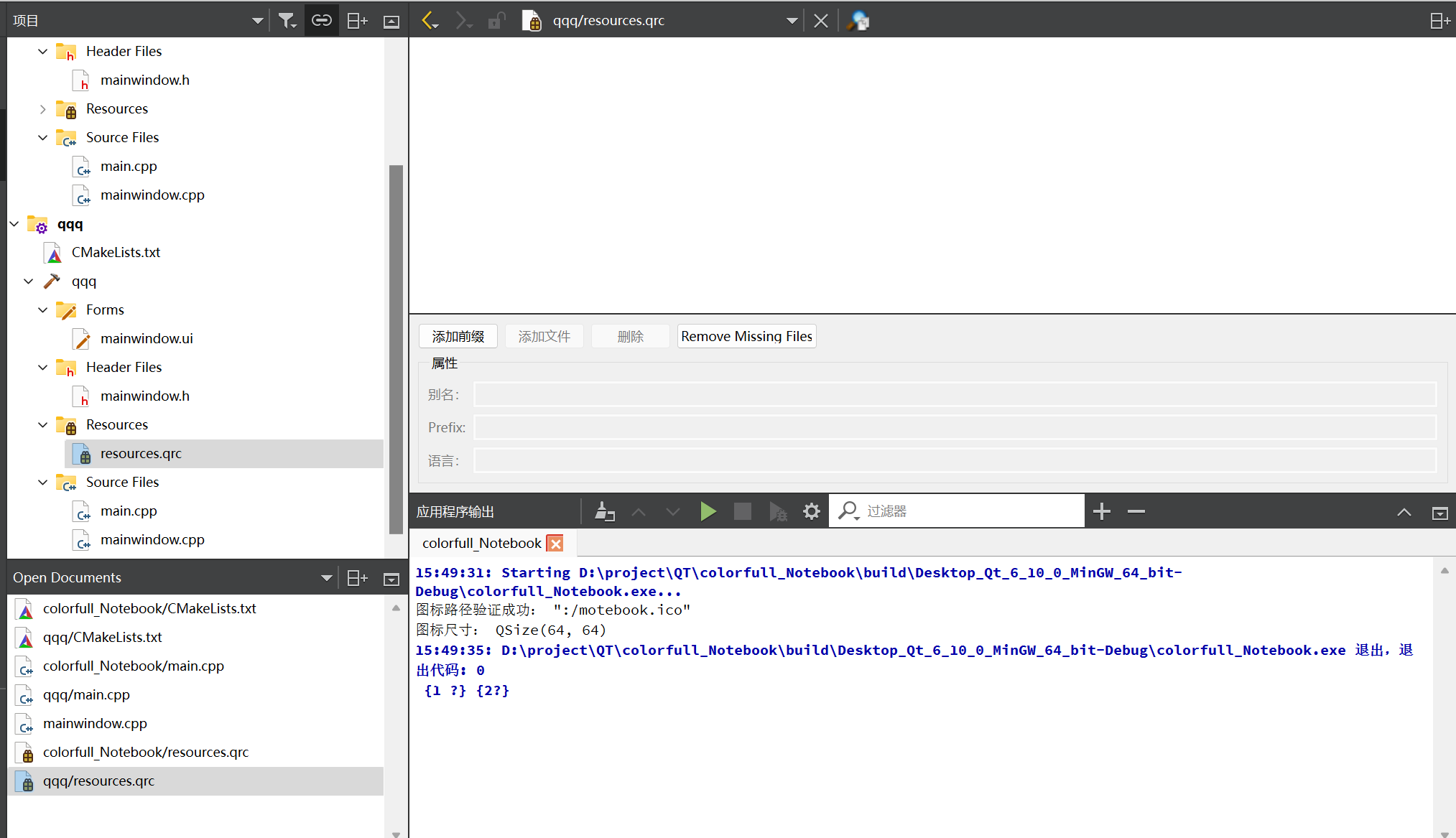
Task: Click the project tree vertical scrollbar
Action: coord(396,349)
